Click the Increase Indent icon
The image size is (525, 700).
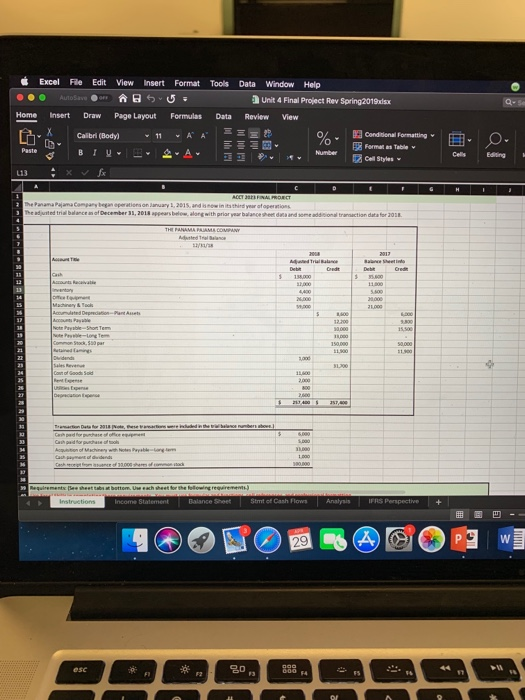[x=241, y=157]
